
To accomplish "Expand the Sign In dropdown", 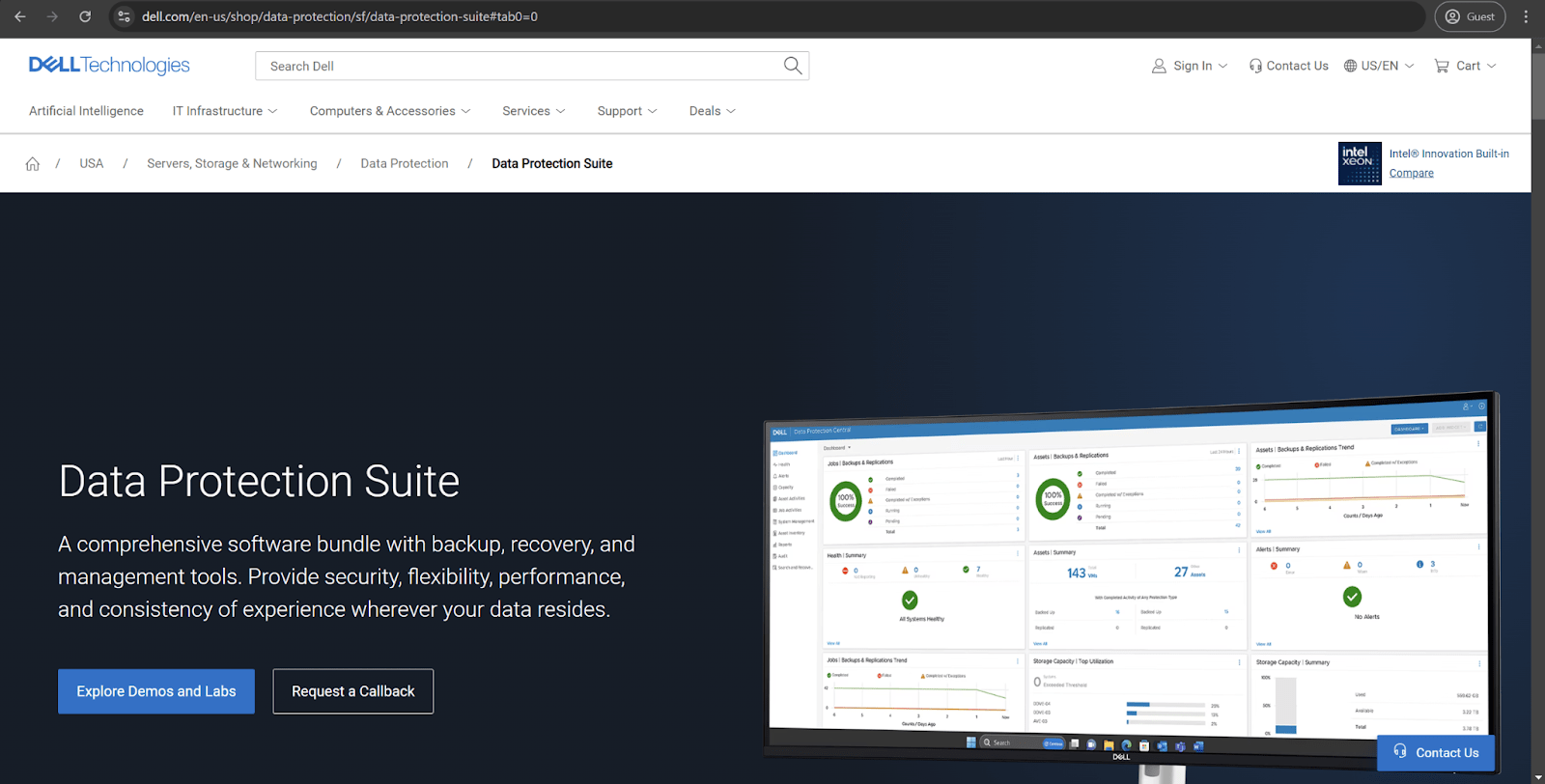I will tap(1190, 66).
